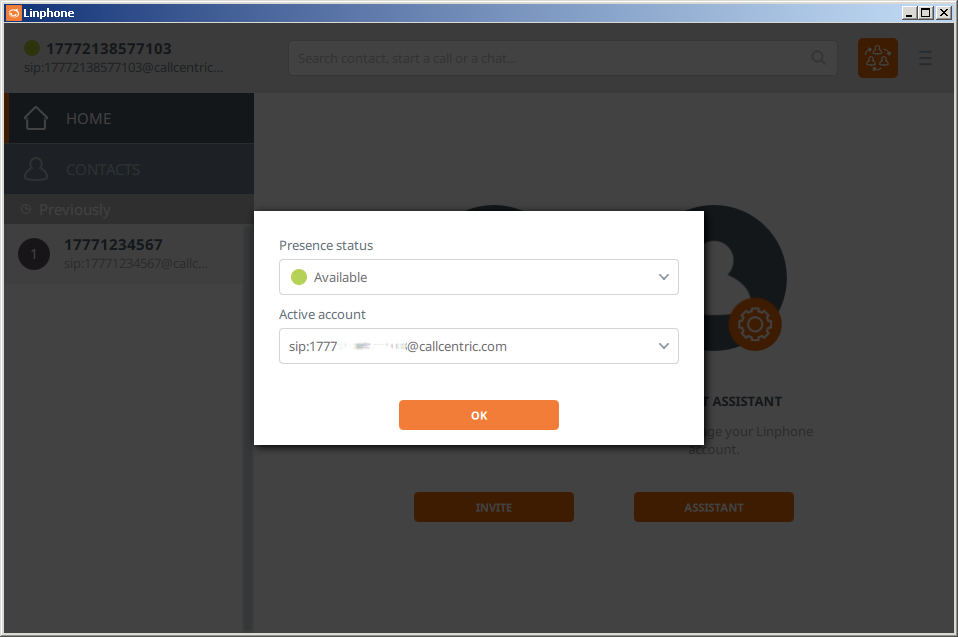
Task: Confirm settings with the OK button
Action: [x=478, y=415]
